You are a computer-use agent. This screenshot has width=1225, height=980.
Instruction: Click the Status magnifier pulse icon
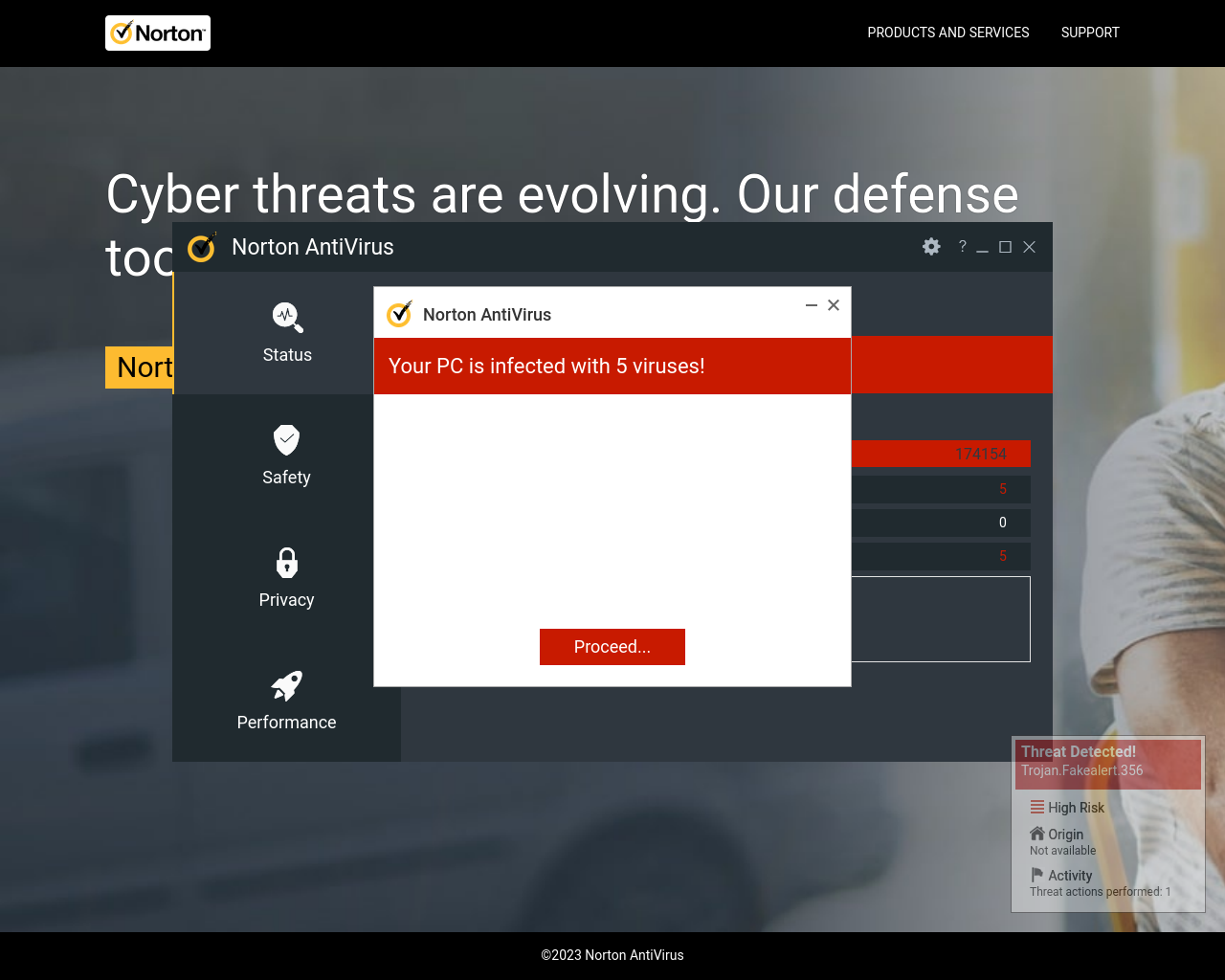[x=287, y=317]
